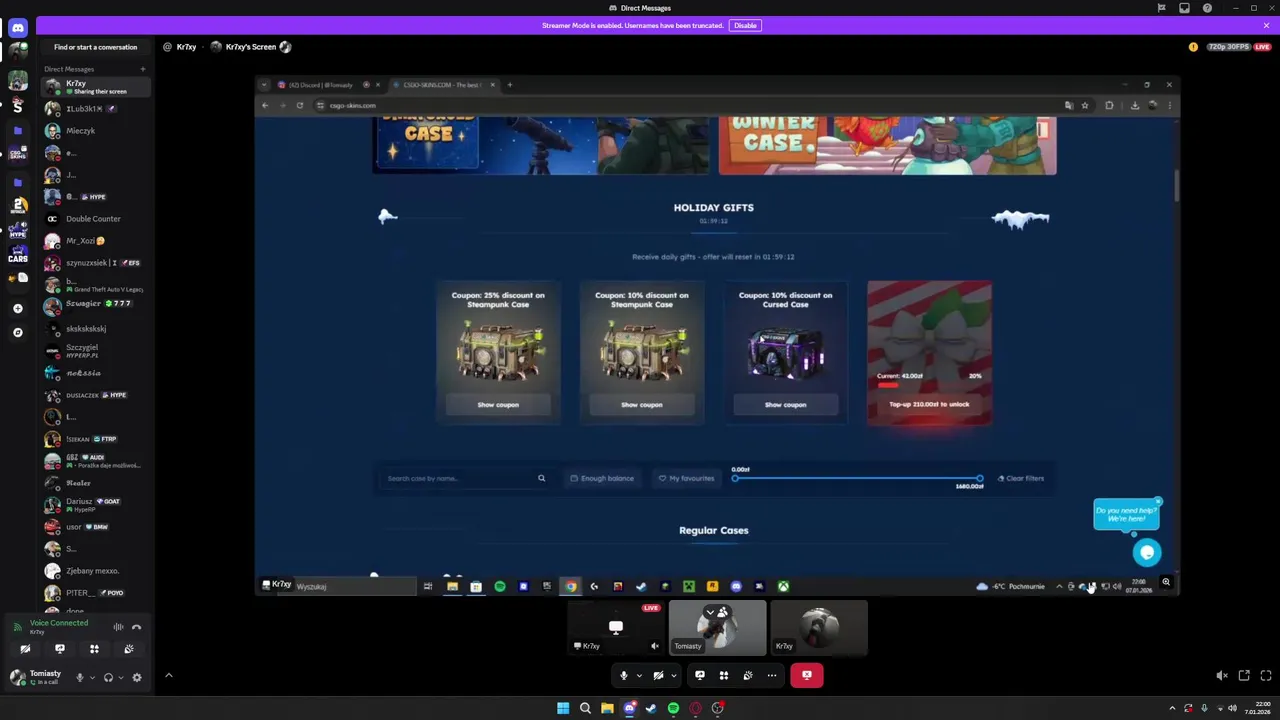
Task: Select Kr7xy live stream thumbnail
Action: coord(616,628)
